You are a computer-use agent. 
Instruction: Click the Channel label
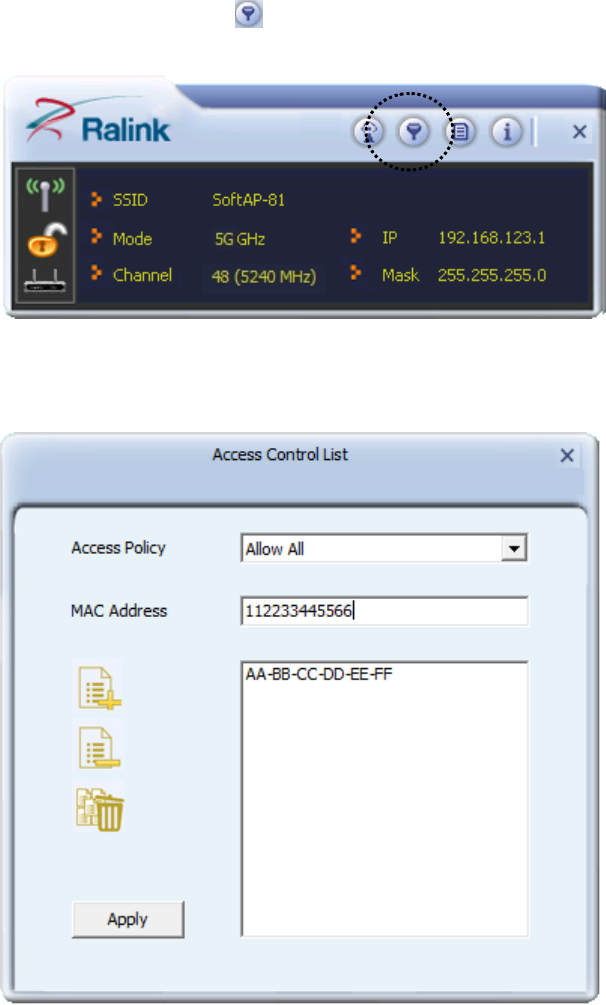[x=142, y=275]
